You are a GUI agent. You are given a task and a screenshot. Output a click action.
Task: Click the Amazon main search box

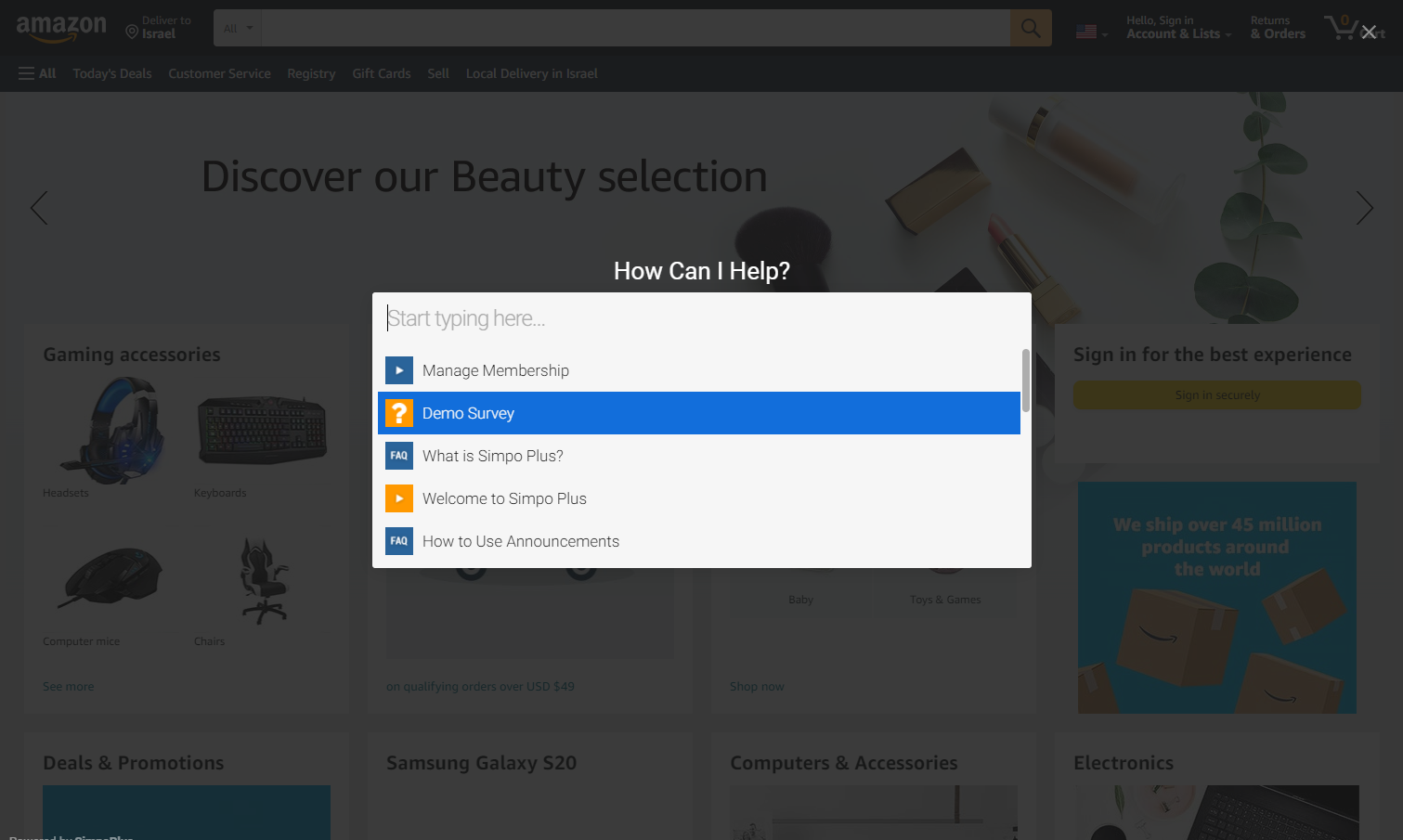click(636, 28)
